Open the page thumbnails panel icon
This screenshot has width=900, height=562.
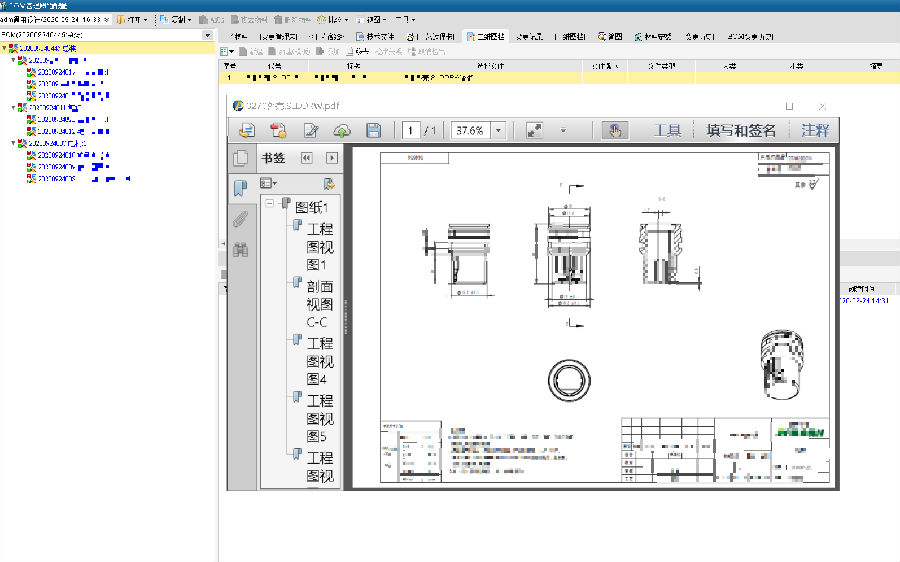(240, 158)
